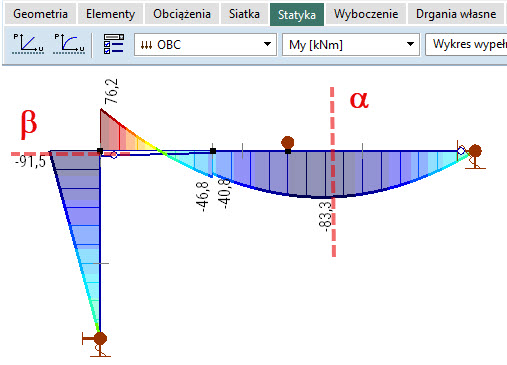The image size is (507, 365).
Task: Open the My [kNm] result type dropdown
Action: pyautogui.click(x=351, y=44)
